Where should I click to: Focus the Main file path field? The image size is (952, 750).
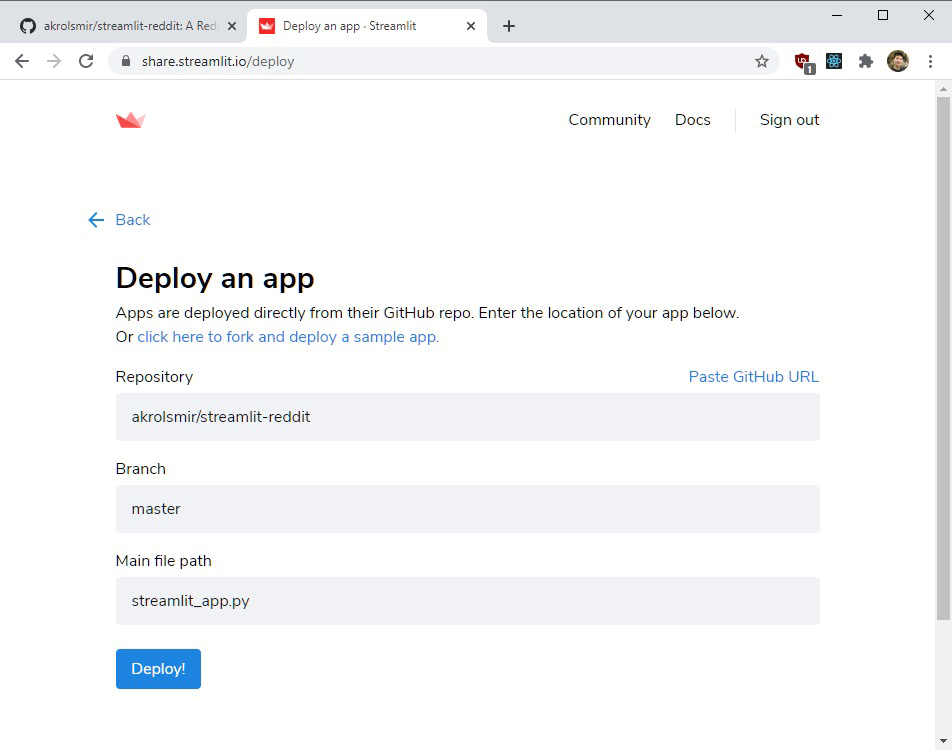tap(468, 601)
